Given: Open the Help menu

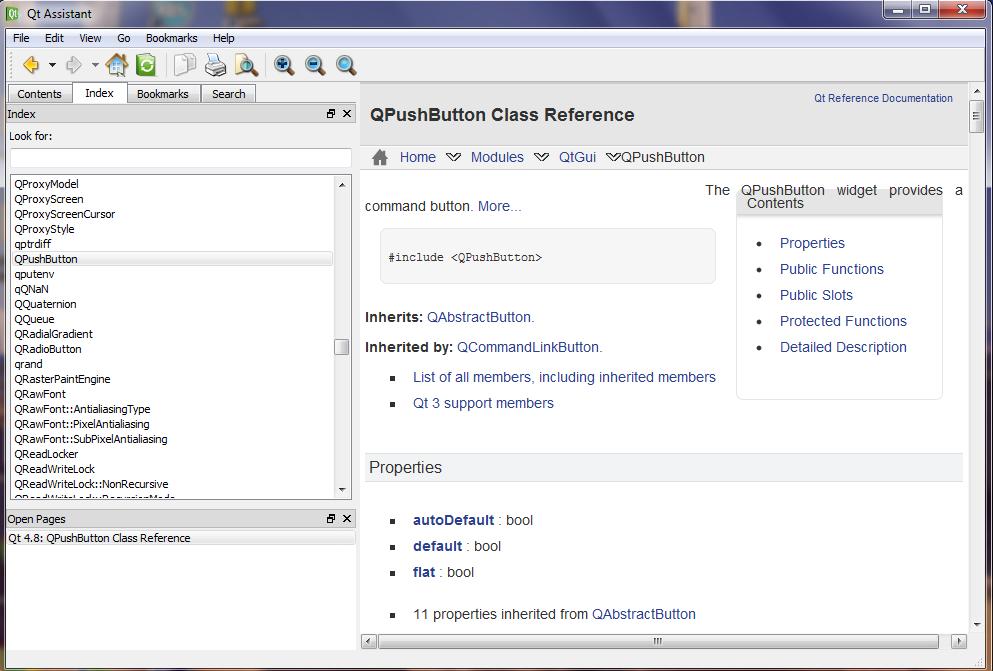Looking at the screenshot, I should pyautogui.click(x=223, y=38).
